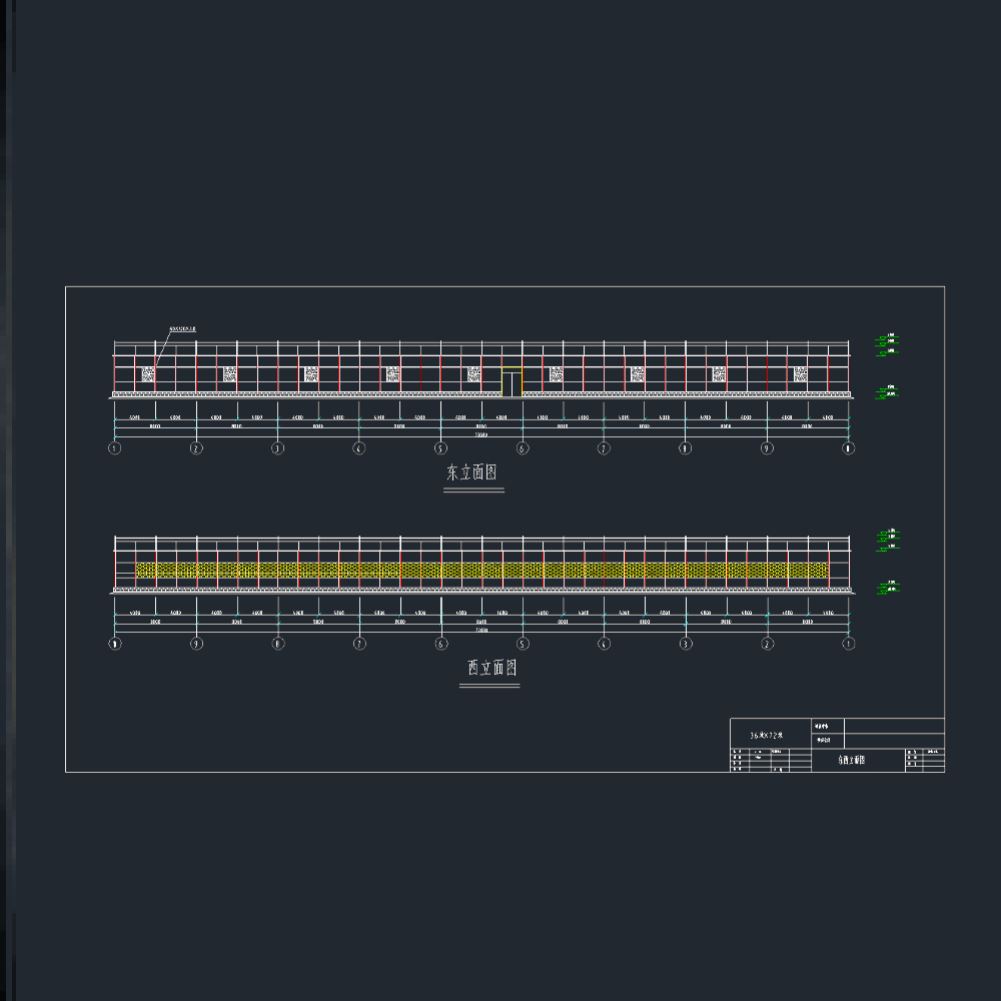The width and height of the screenshot is (1001, 1001).
Task: Pick axis bubble 4 of the east elevation
Action: (359, 448)
